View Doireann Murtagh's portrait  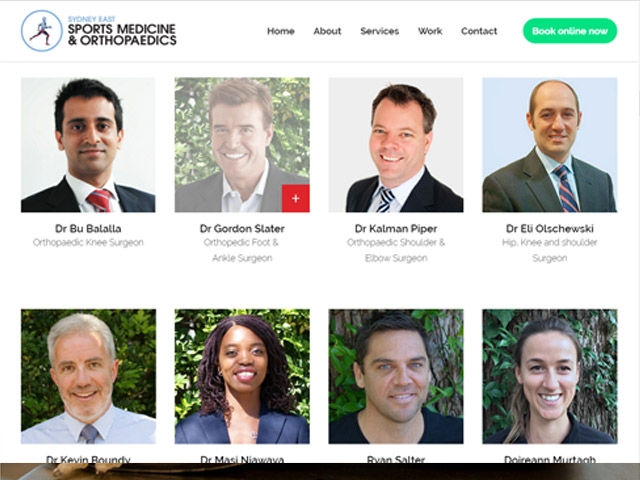[x=550, y=376]
